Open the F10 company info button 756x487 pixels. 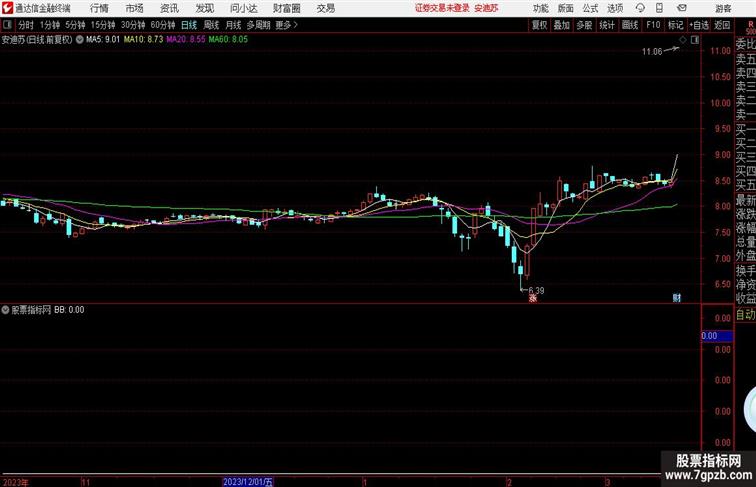(653, 25)
